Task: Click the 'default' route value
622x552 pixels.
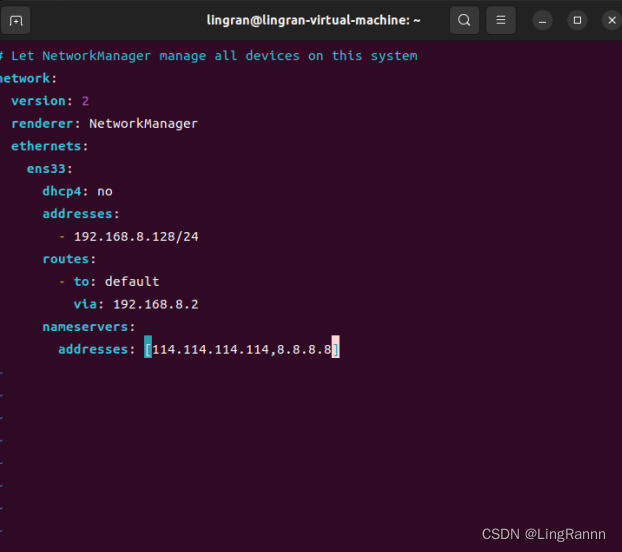Action: click(132, 282)
